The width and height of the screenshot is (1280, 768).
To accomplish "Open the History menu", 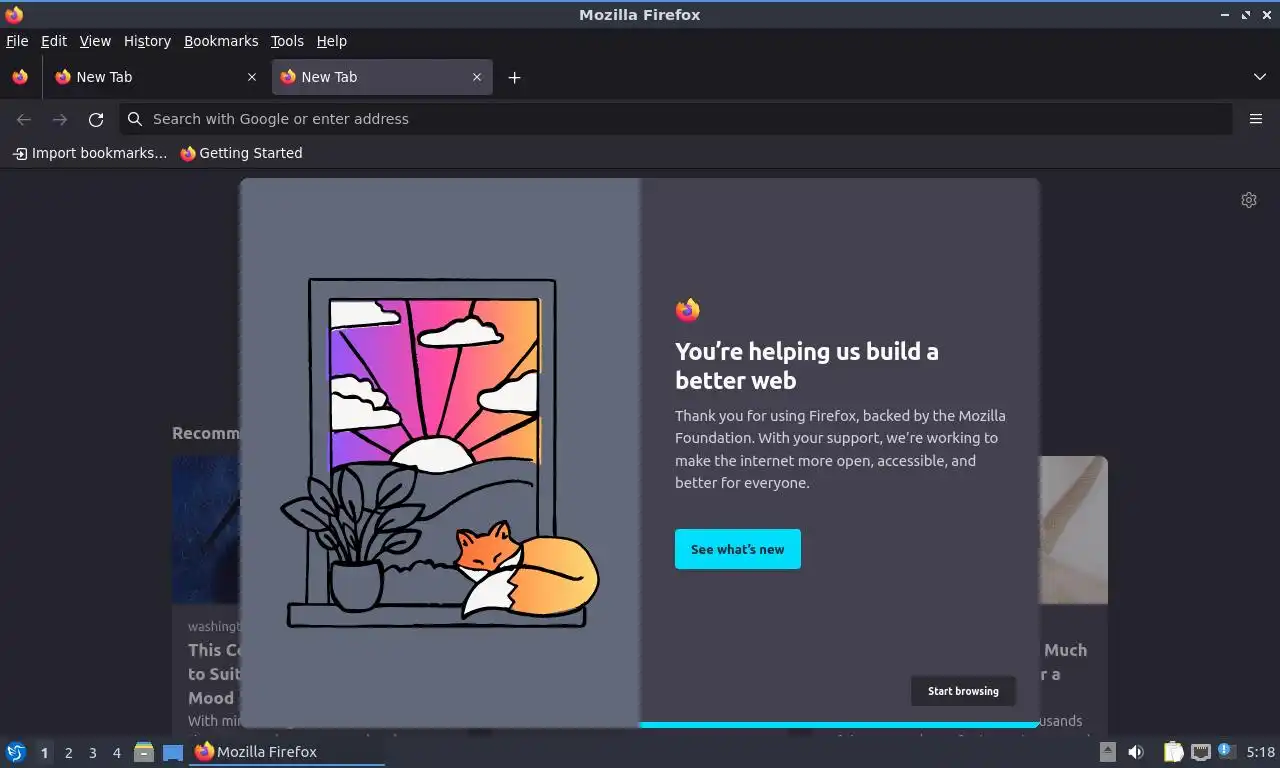I will [147, 41].
